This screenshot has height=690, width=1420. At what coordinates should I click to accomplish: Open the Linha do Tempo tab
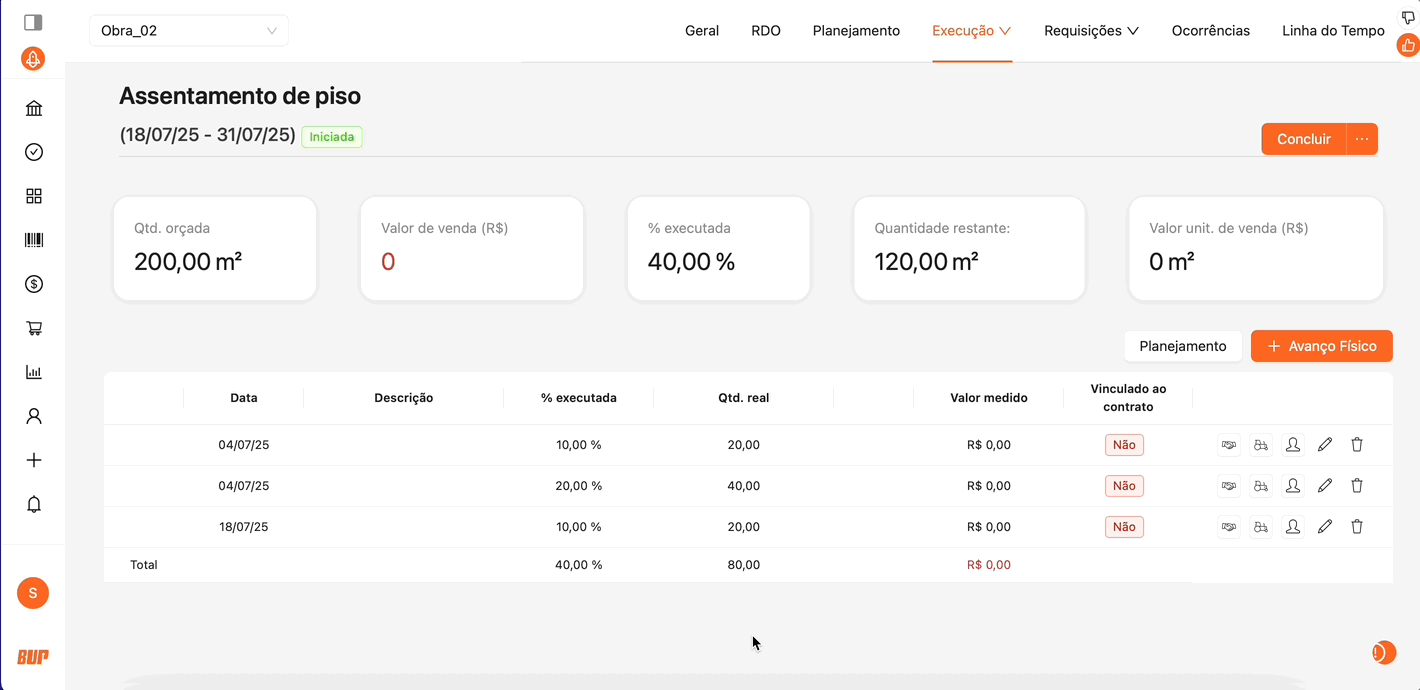(x=1333, y=31)
